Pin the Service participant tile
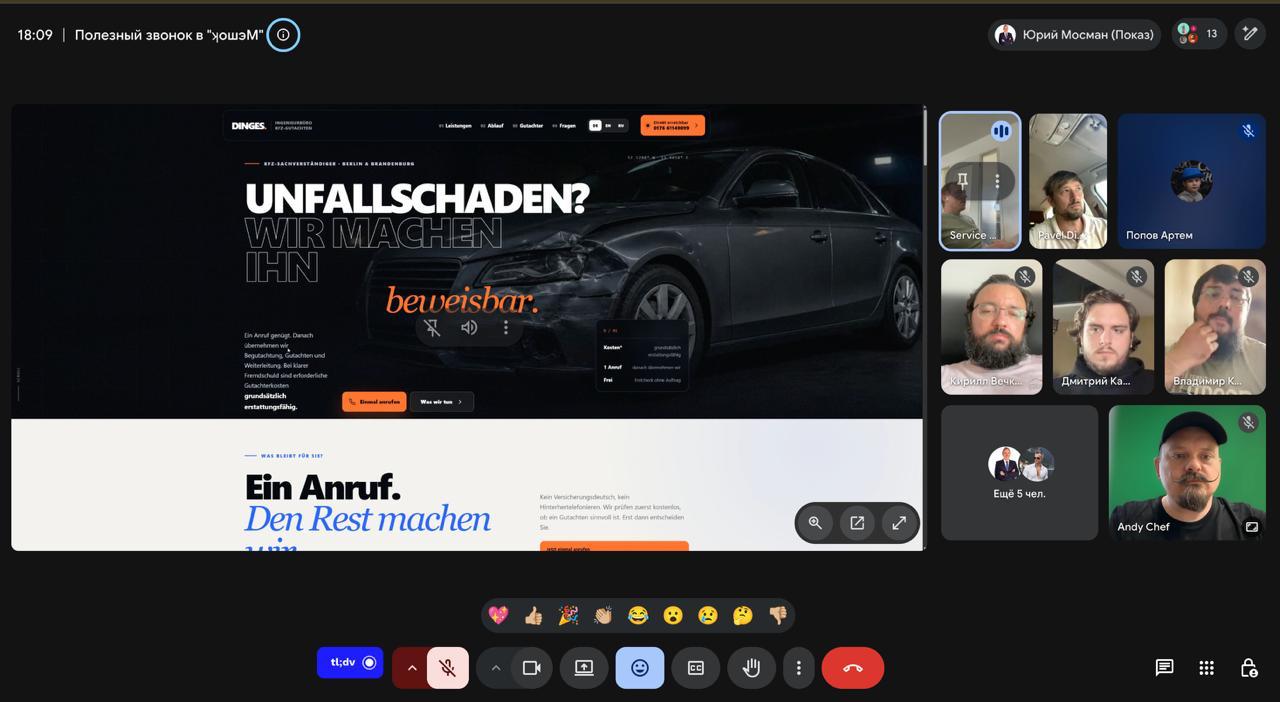The height and width of the screenshot is (702, 1280). (962, 181)
